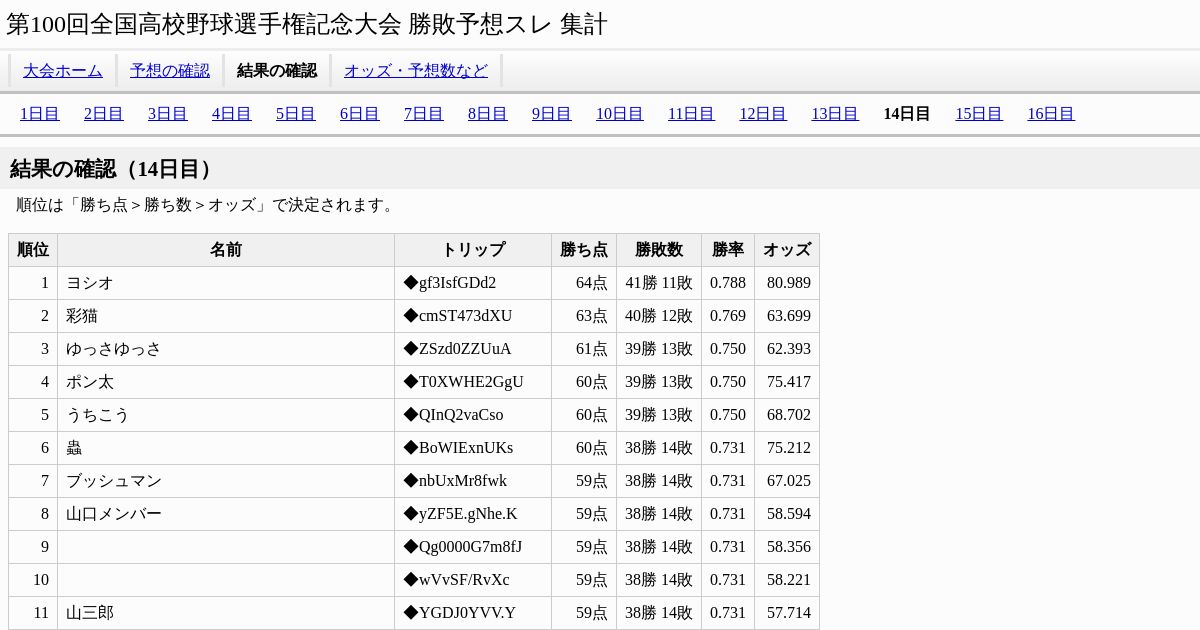This screenshot has width=1200, height=630.
Task: Open results for 5日目
Action: coord(296,113)
